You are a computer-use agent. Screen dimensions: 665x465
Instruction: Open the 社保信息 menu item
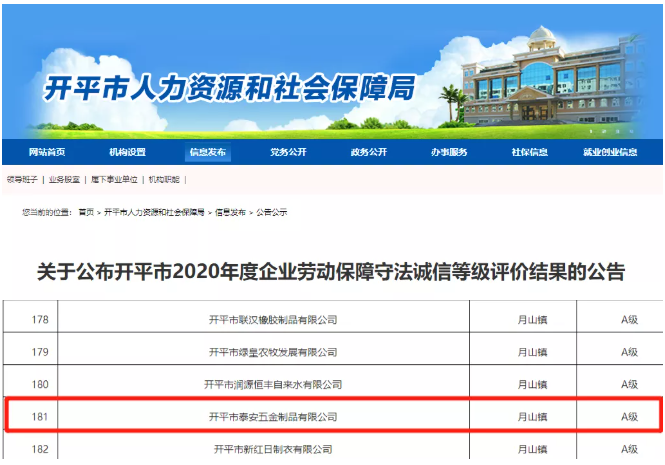529,152
